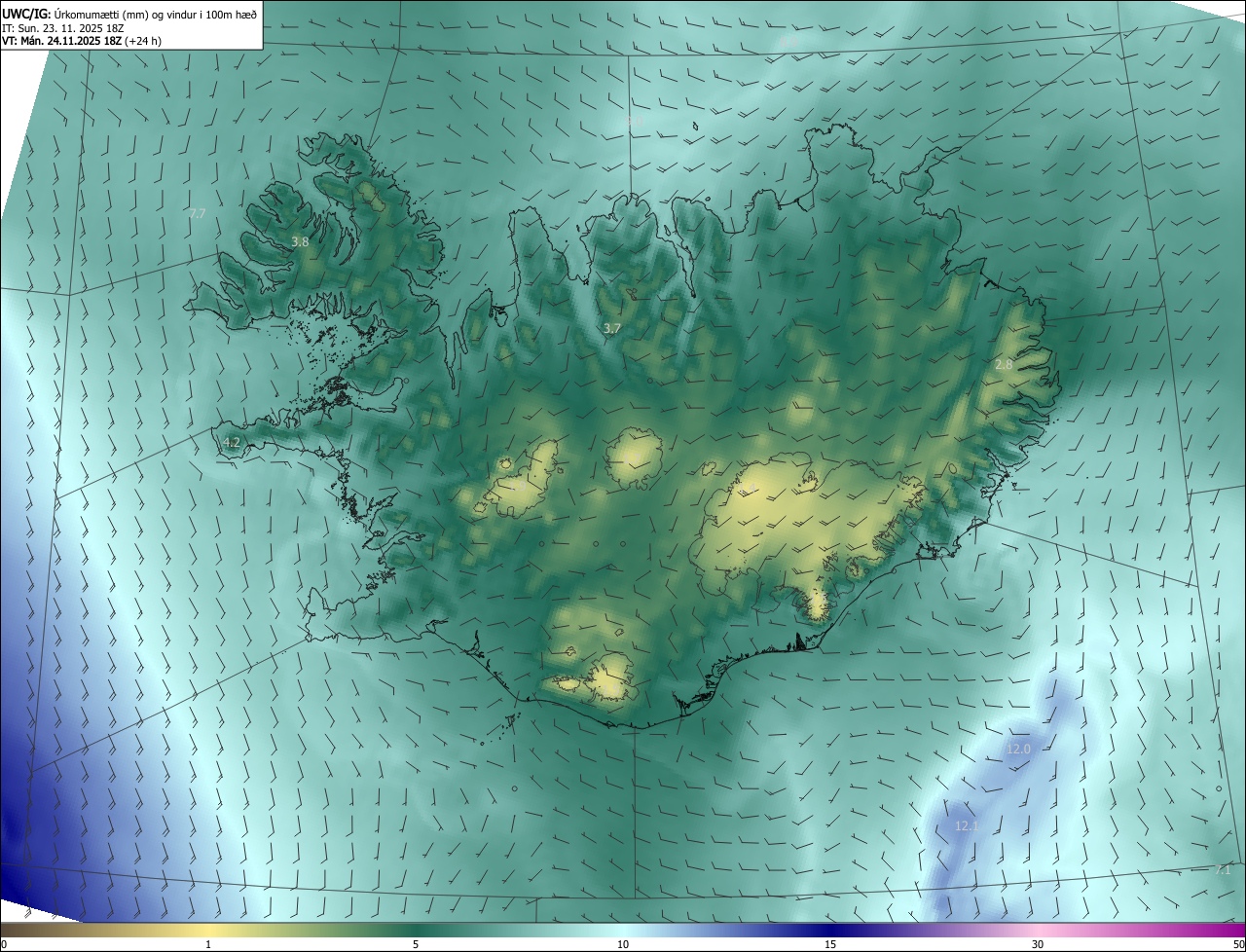This screenshot has width=1246, height=952.
Task: Click the 3.7 value label in north Iceland
Action: 611,329
